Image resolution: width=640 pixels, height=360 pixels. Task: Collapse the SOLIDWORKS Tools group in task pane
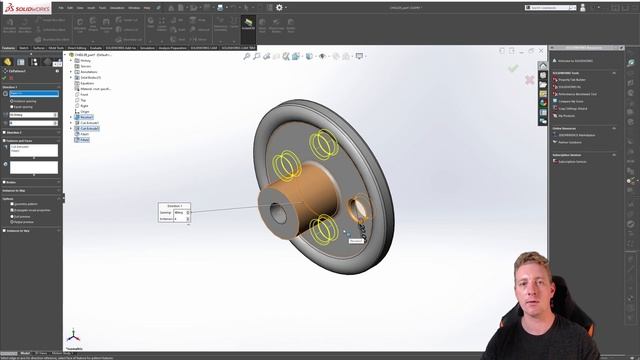point(614,73)
